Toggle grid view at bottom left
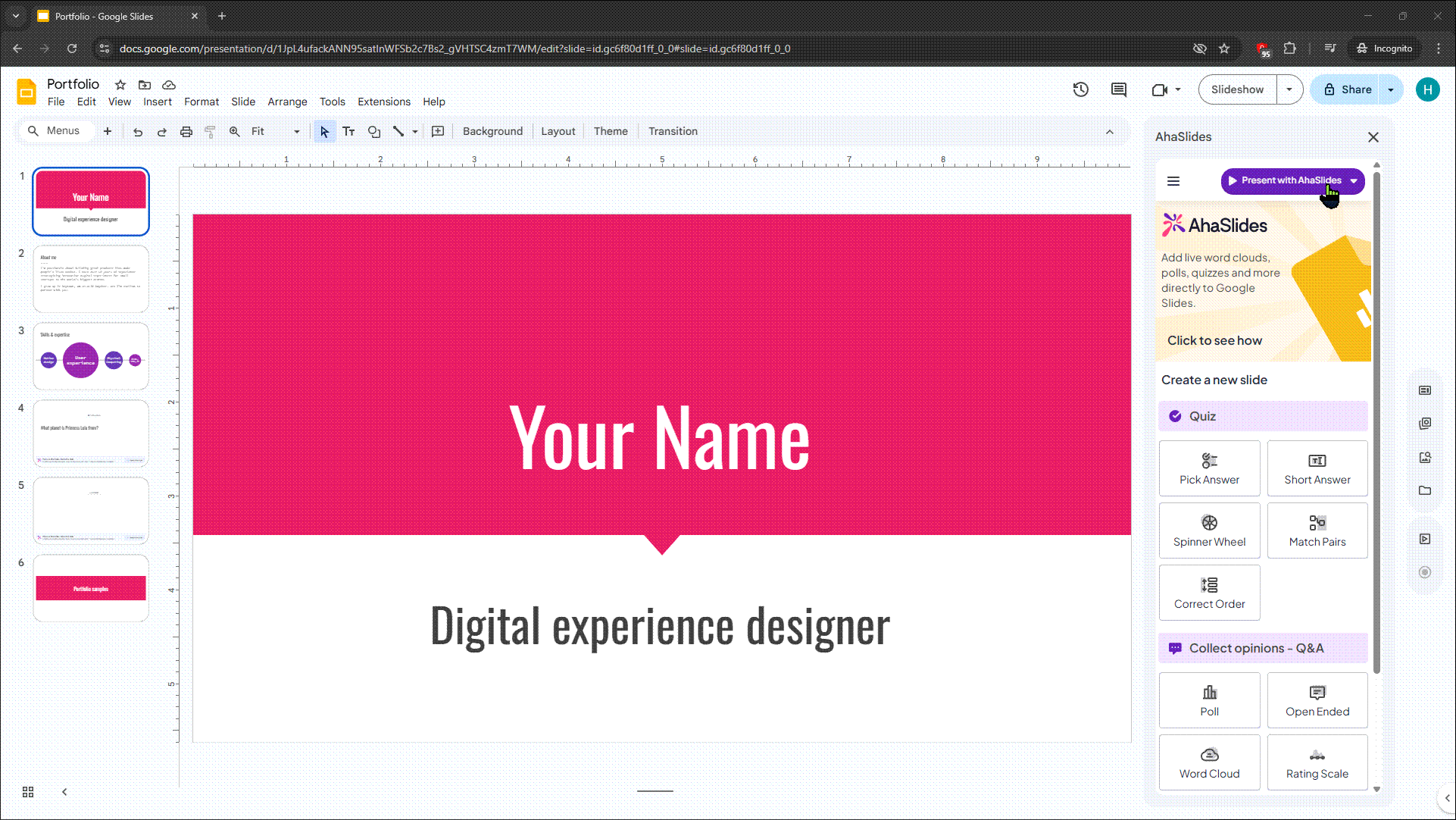 28,792
